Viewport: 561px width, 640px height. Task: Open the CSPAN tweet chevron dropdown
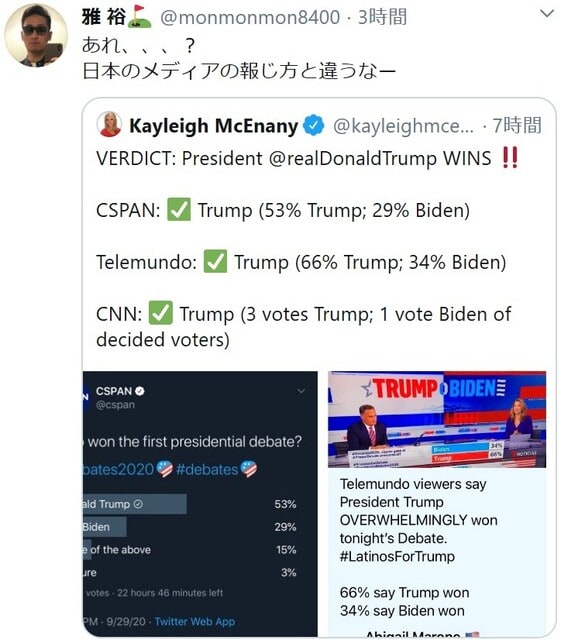coord(301,391)
